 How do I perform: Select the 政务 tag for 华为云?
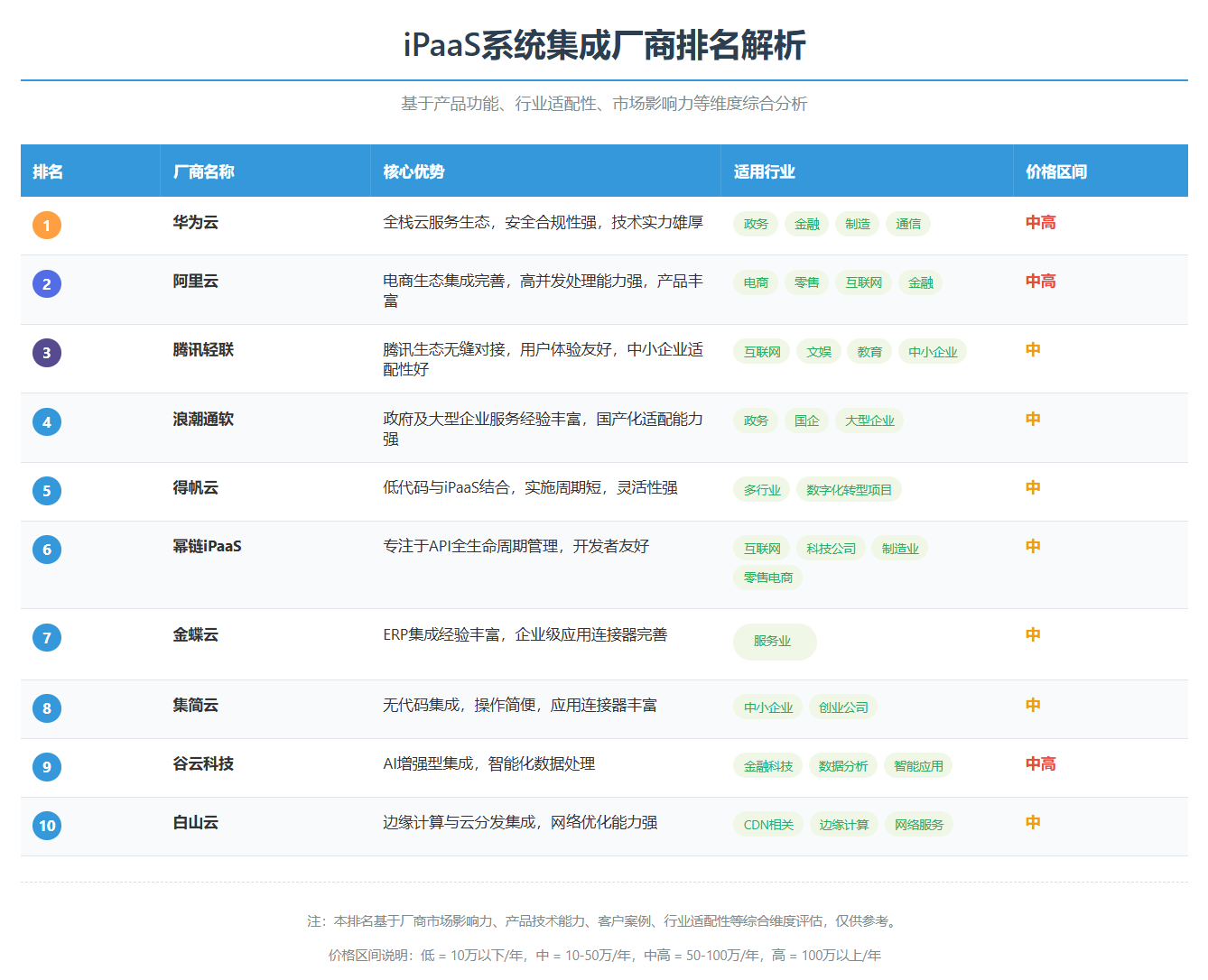pyautogui.click(x=755, y=224)
